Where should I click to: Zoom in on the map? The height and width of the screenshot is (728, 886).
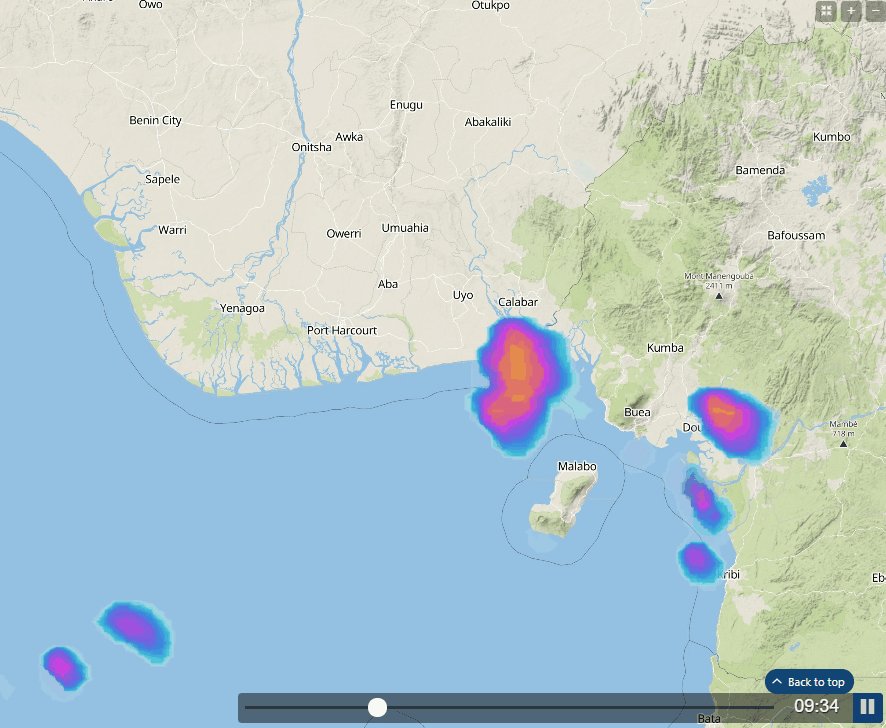[x=851, y=11]
